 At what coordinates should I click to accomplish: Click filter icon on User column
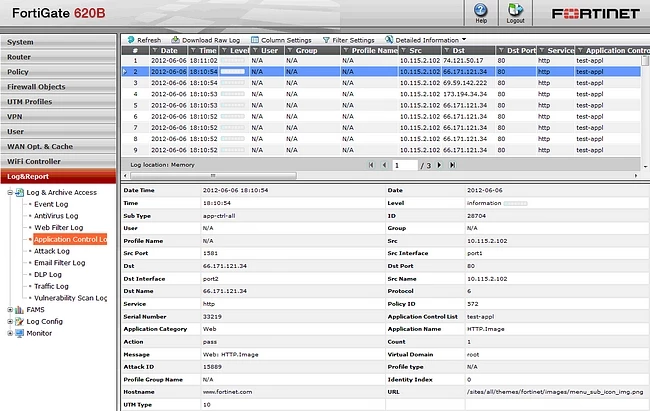tap(255, 50)
